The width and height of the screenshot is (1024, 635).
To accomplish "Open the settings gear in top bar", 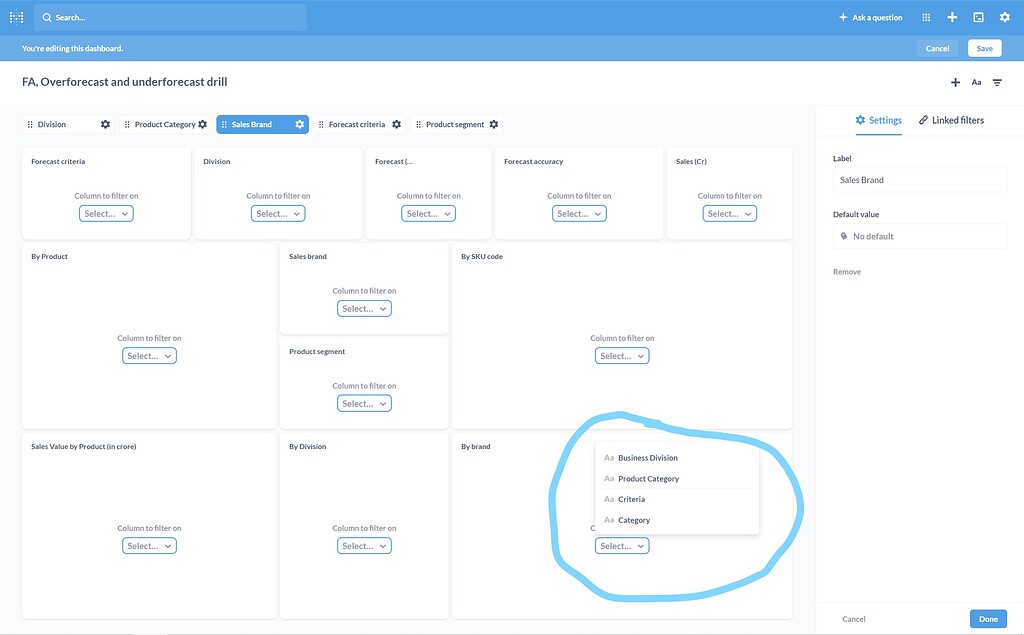I will 1005,18.
